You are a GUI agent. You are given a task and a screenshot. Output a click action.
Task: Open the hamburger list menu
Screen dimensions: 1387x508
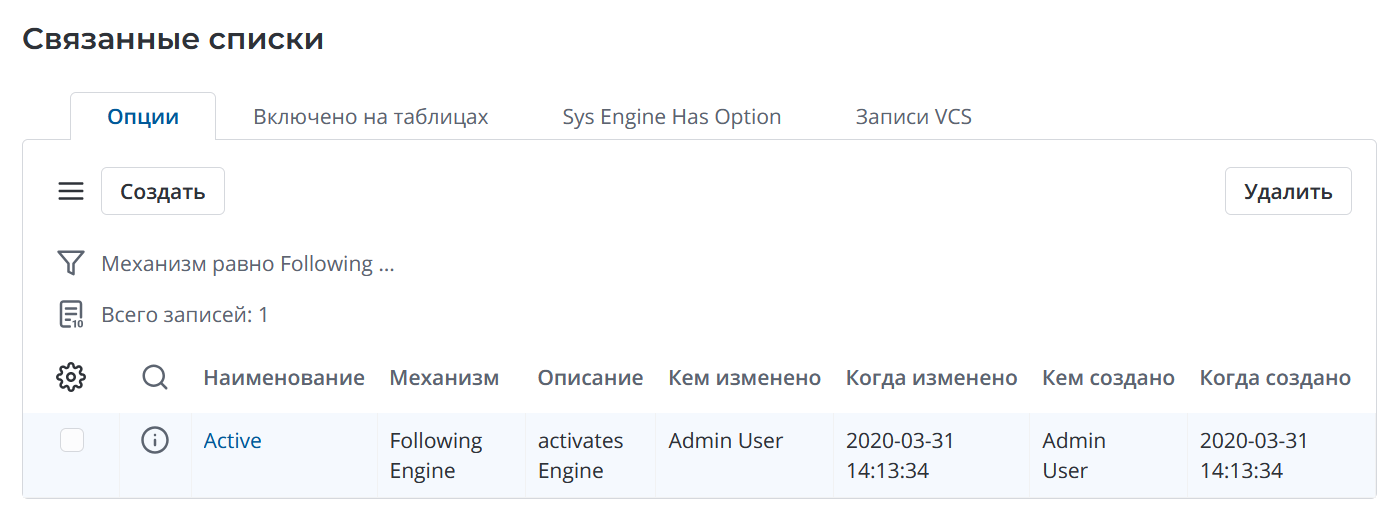[x=71, y=191]
